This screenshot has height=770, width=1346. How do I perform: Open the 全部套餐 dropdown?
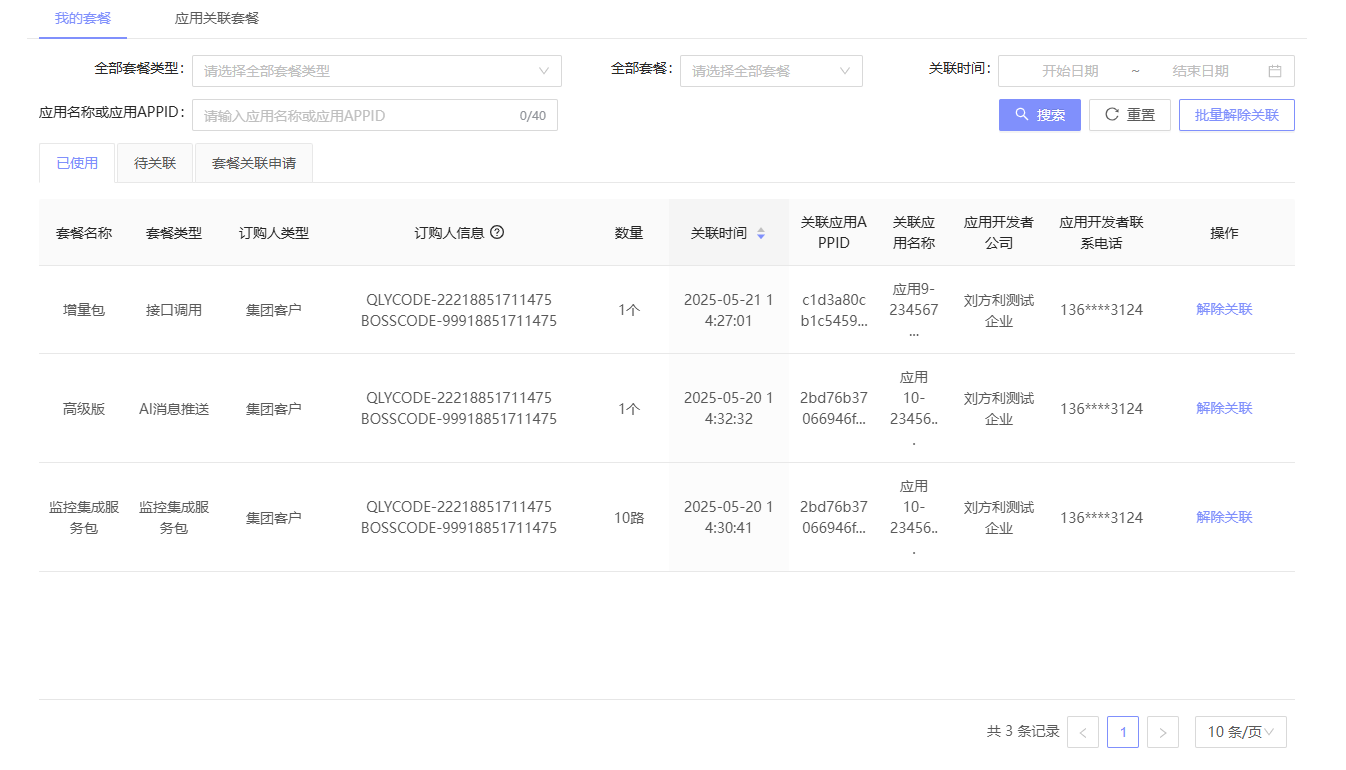[x=771, y=71]
